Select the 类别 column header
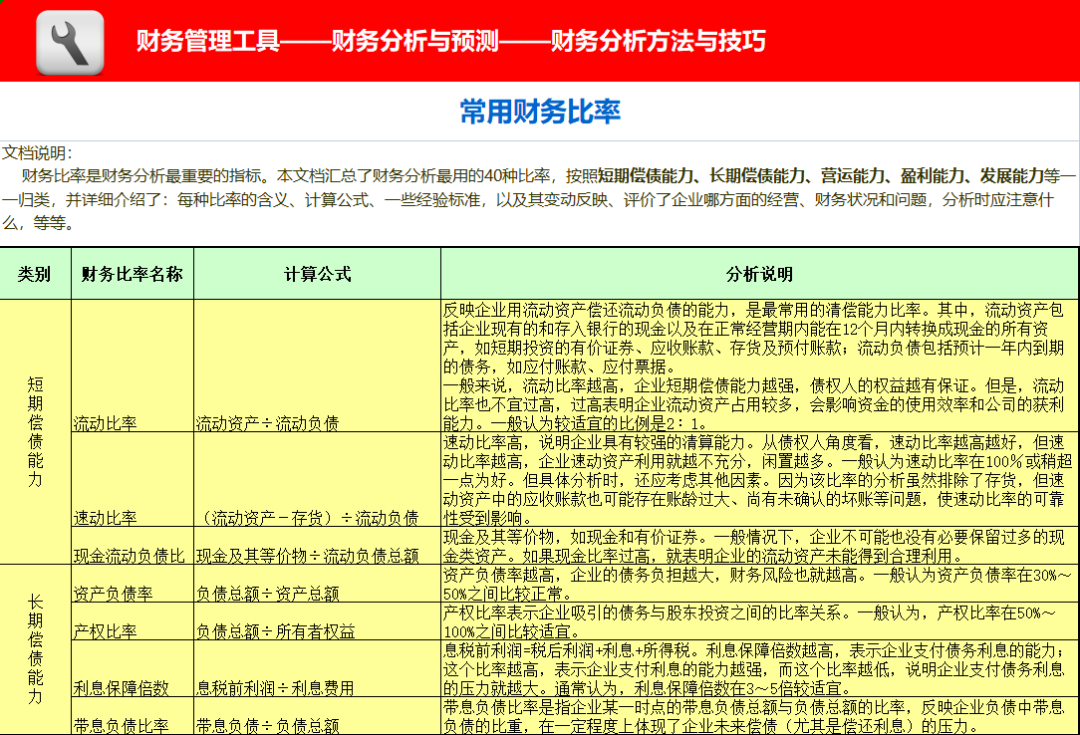 pyautogui.click(x=36, y=273)
